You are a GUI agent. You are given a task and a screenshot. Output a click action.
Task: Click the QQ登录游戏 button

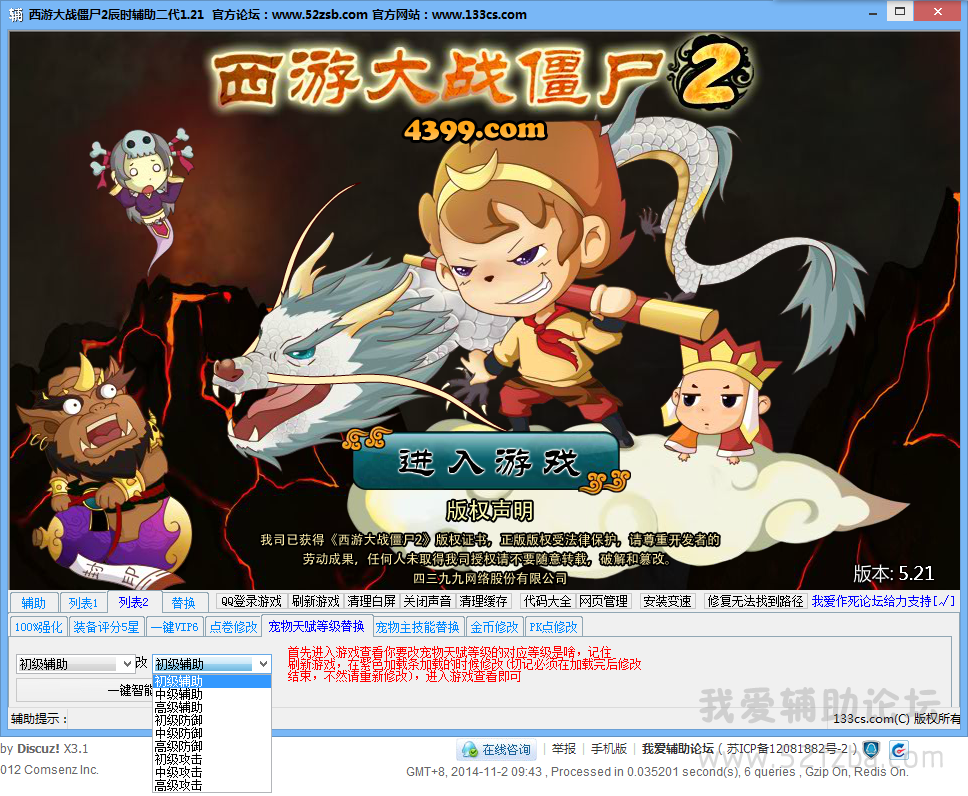click(251, 601)
